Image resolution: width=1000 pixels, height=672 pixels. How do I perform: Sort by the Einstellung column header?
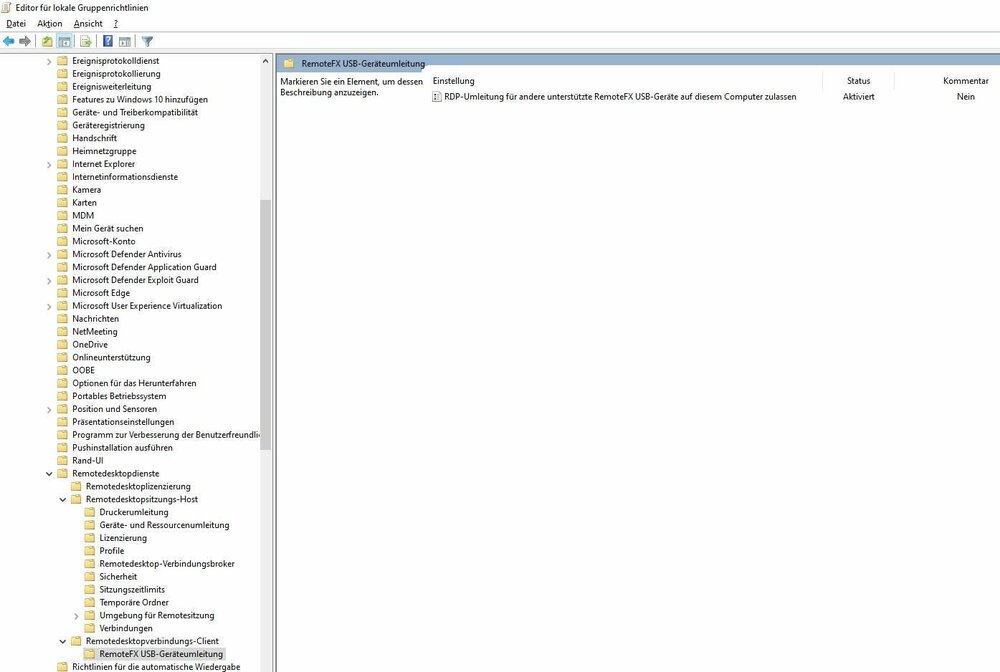pos(454,81)
